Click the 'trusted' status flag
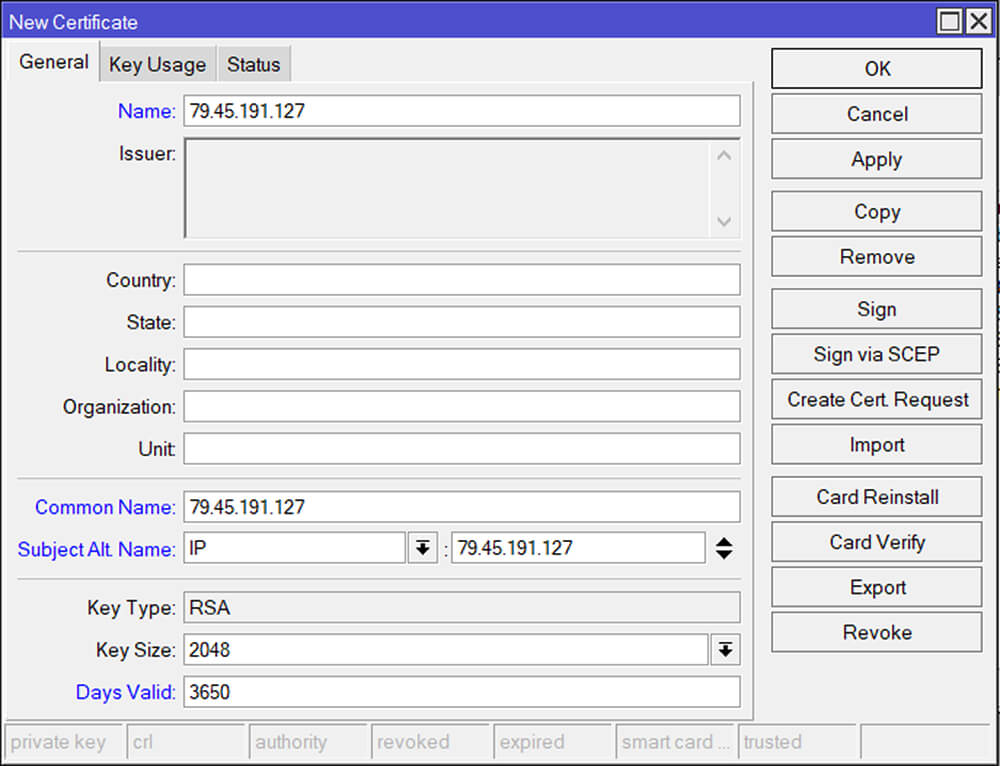This screenshot has height=766, width=1000. (x=797, y=742)
